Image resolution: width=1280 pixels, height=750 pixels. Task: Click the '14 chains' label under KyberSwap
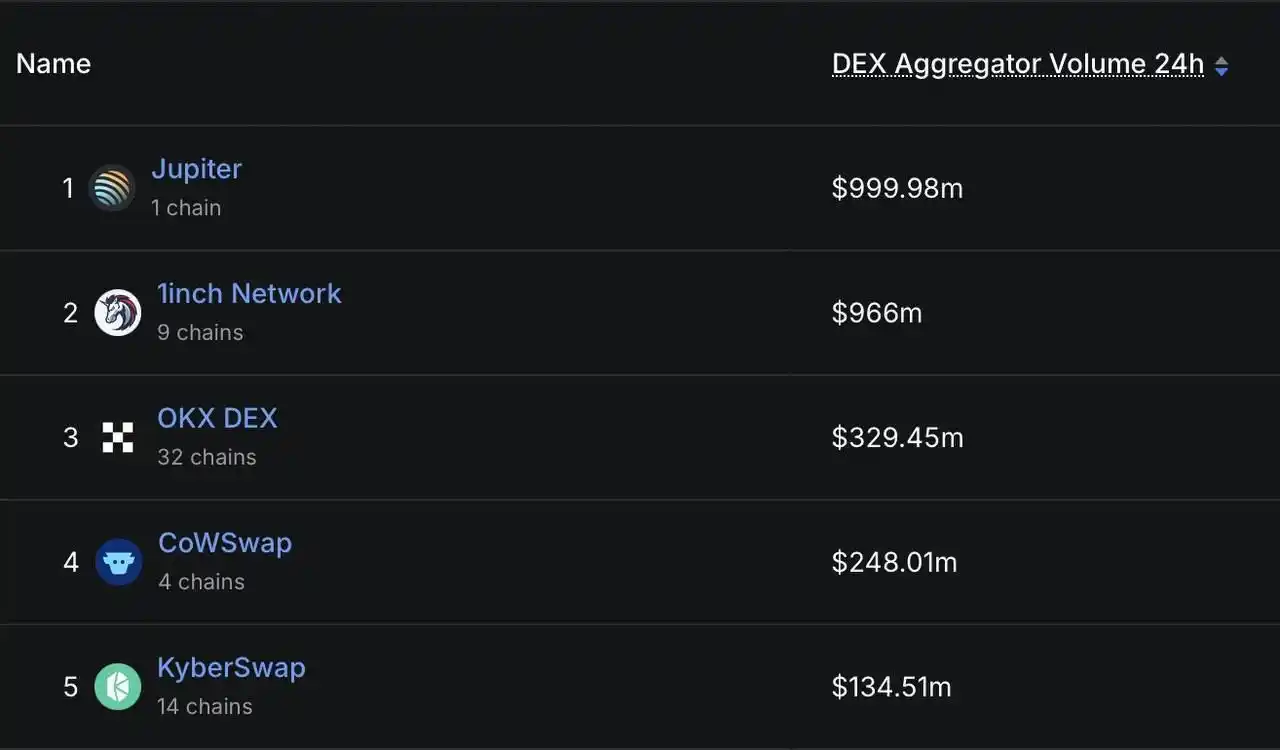coord(205,706)
